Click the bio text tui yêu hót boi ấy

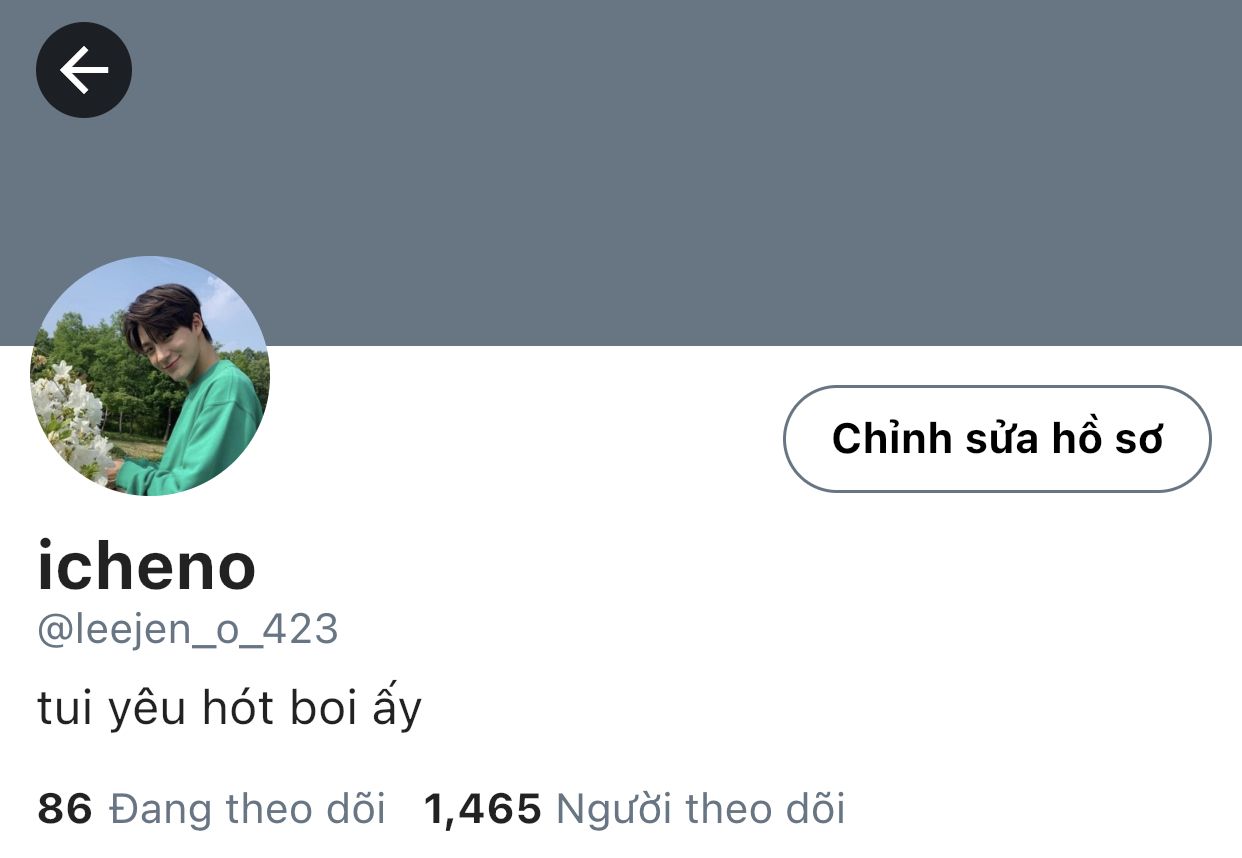(230, 708)
